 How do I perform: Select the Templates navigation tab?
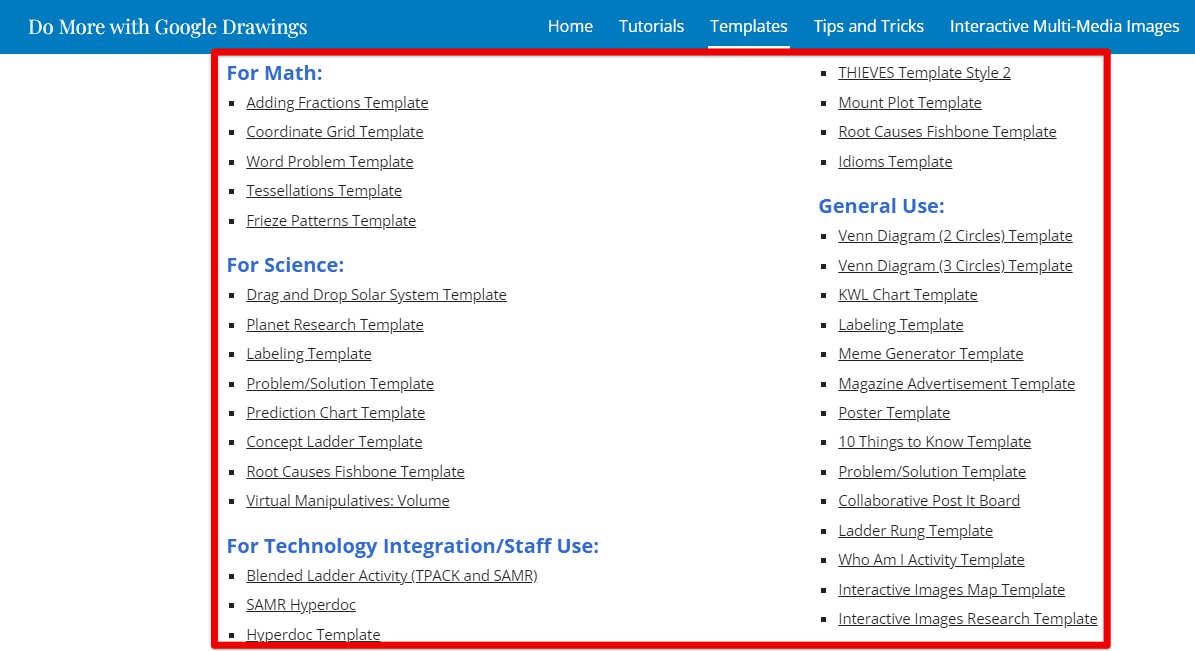[748, 26]
